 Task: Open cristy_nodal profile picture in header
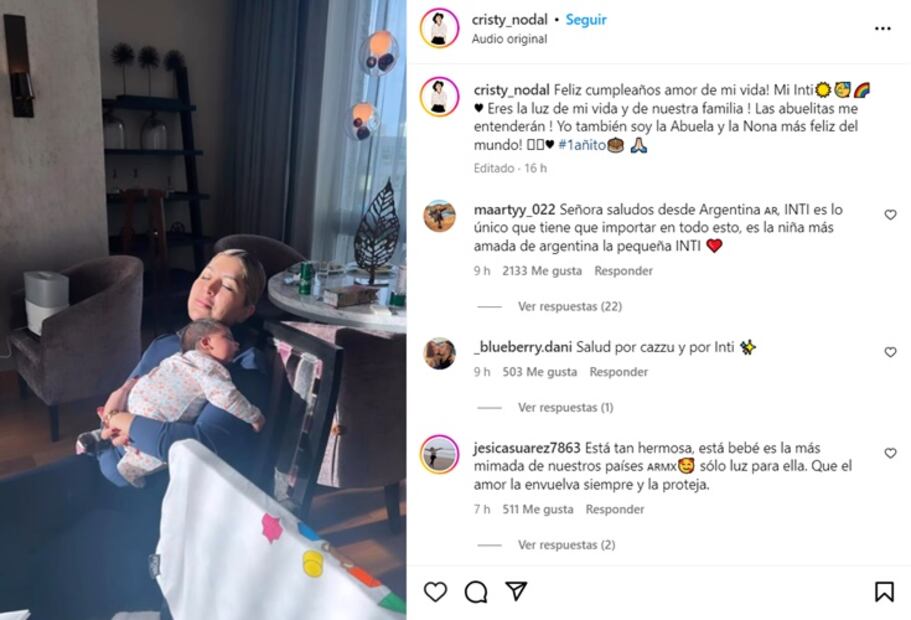(439, 28)
